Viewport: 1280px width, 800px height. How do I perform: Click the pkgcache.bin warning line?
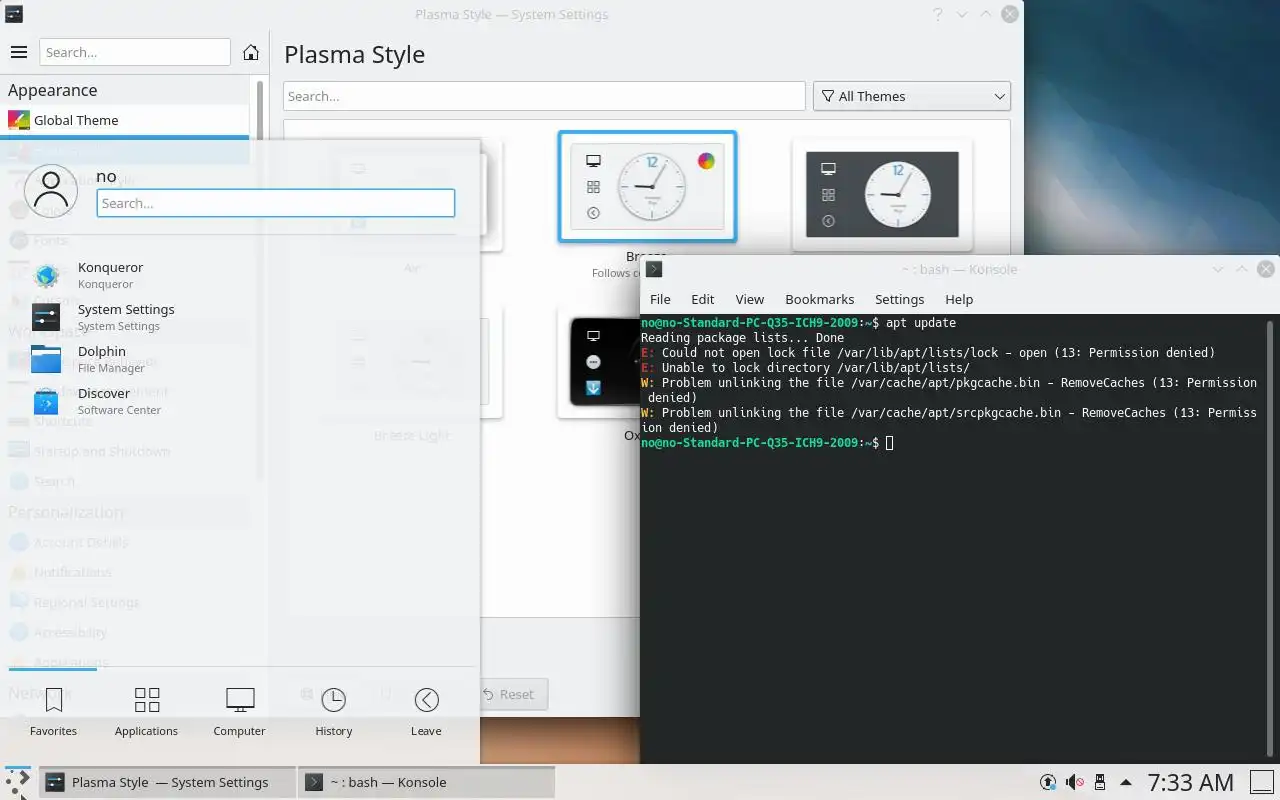[x=949, y=390]
